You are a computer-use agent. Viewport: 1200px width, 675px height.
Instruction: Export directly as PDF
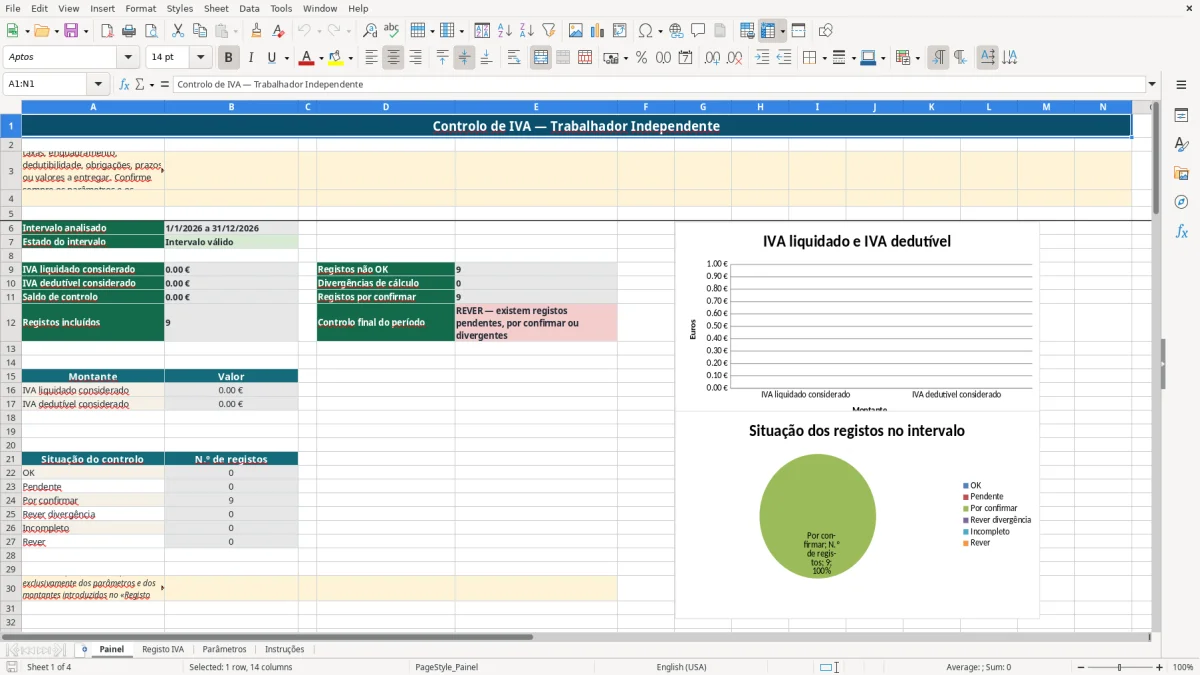pyautogui.click(x=107, y=31)
